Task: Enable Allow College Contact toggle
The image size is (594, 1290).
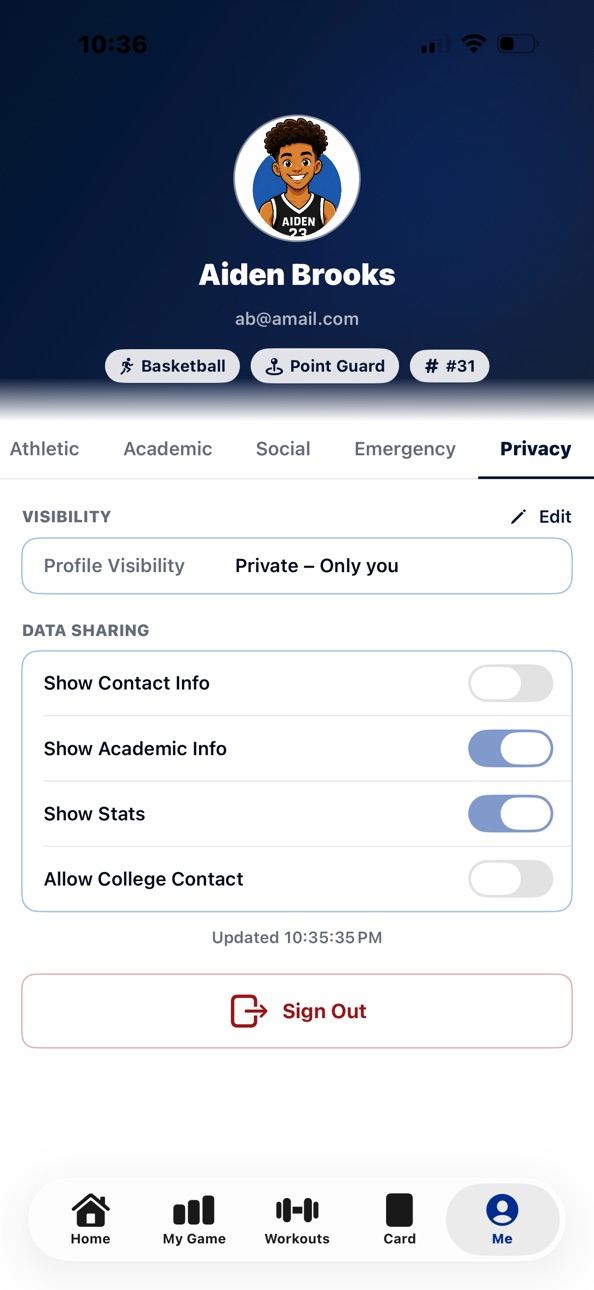Action: click(x=510, y=879)
